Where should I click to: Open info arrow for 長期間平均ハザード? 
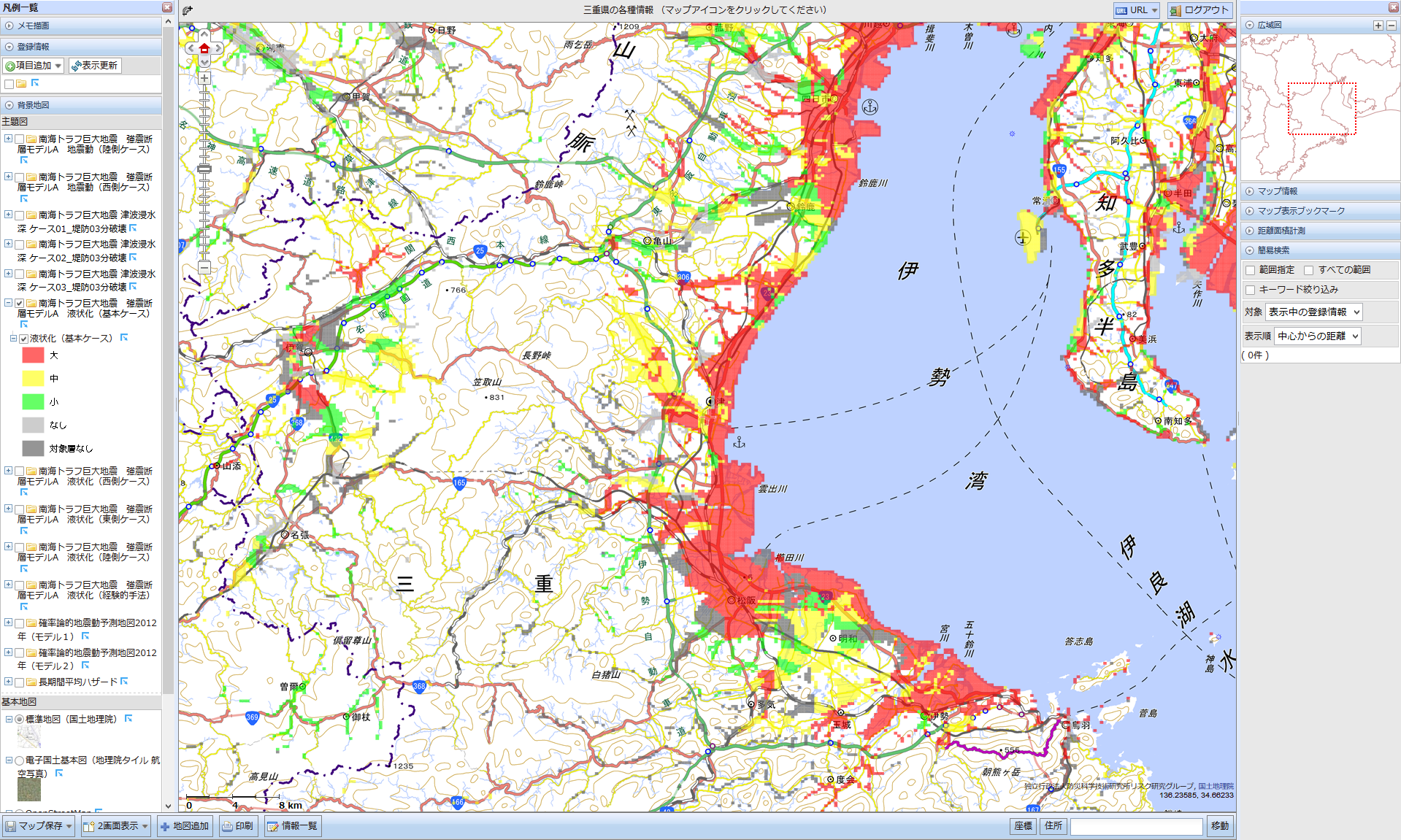(x=124, y=681)
